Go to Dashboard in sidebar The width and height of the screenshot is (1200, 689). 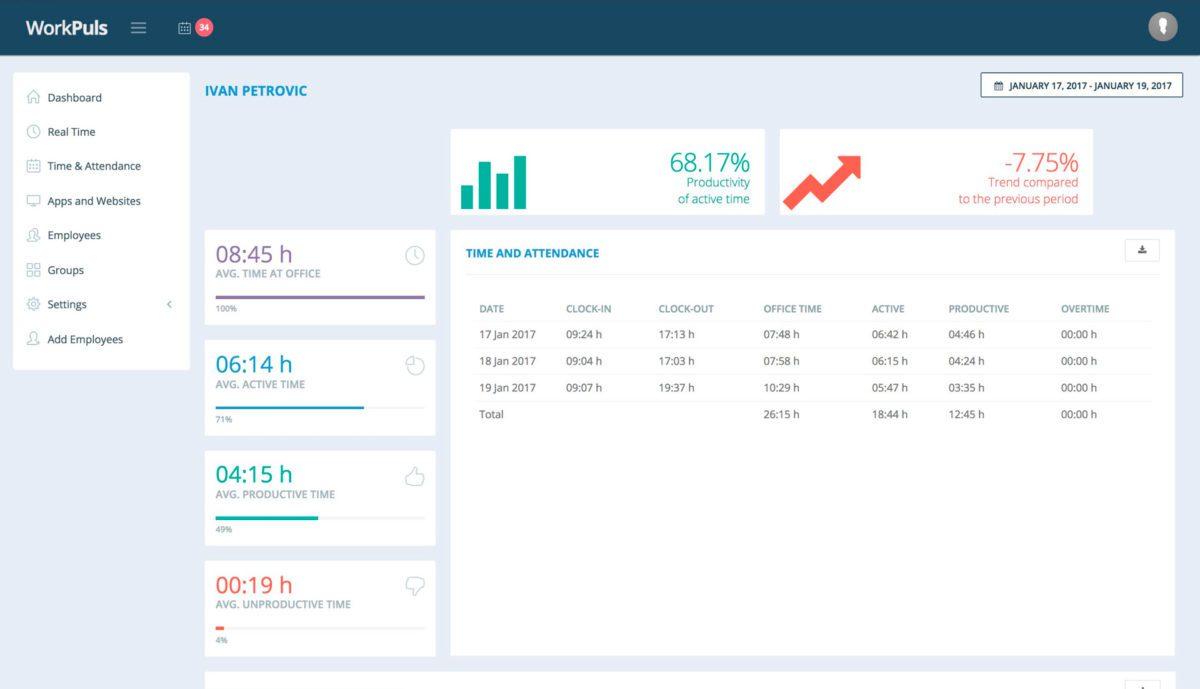point(74,98)
